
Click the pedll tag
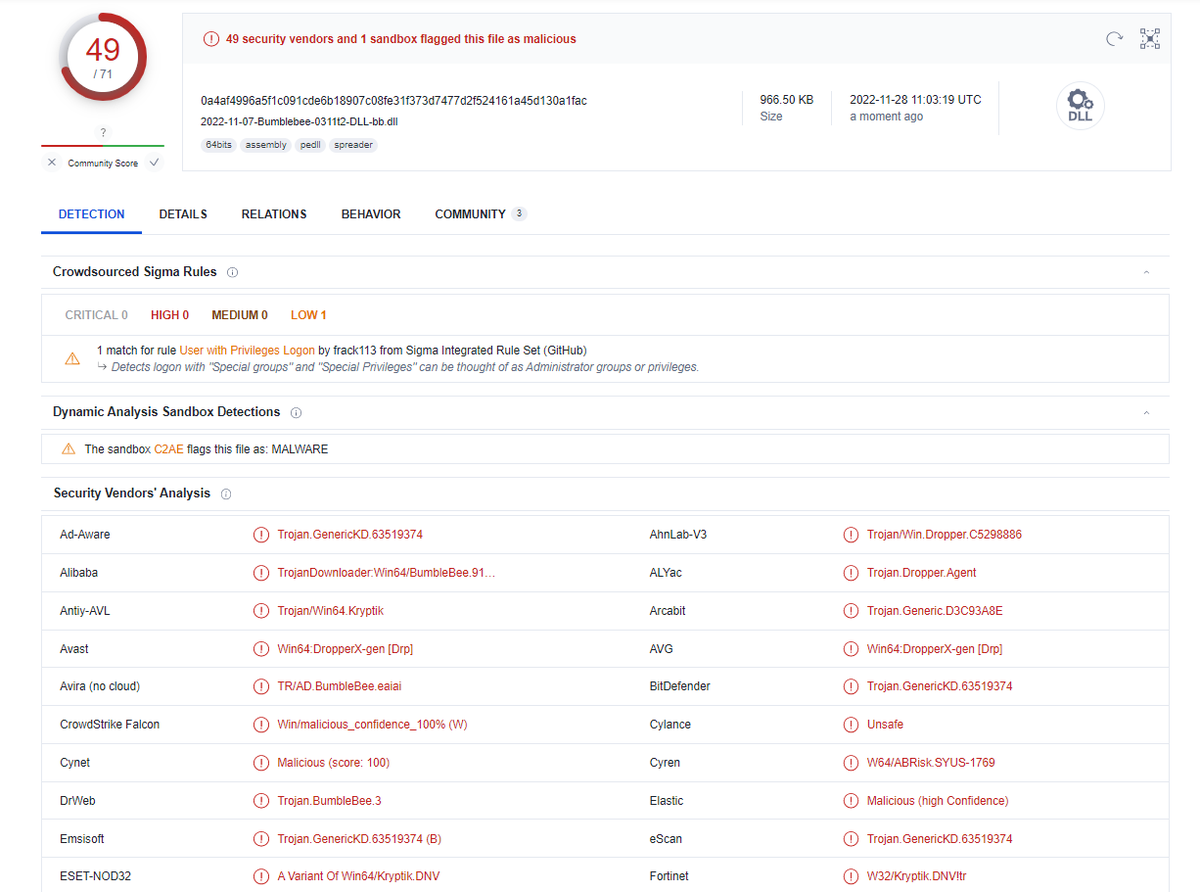click(310, 145)
